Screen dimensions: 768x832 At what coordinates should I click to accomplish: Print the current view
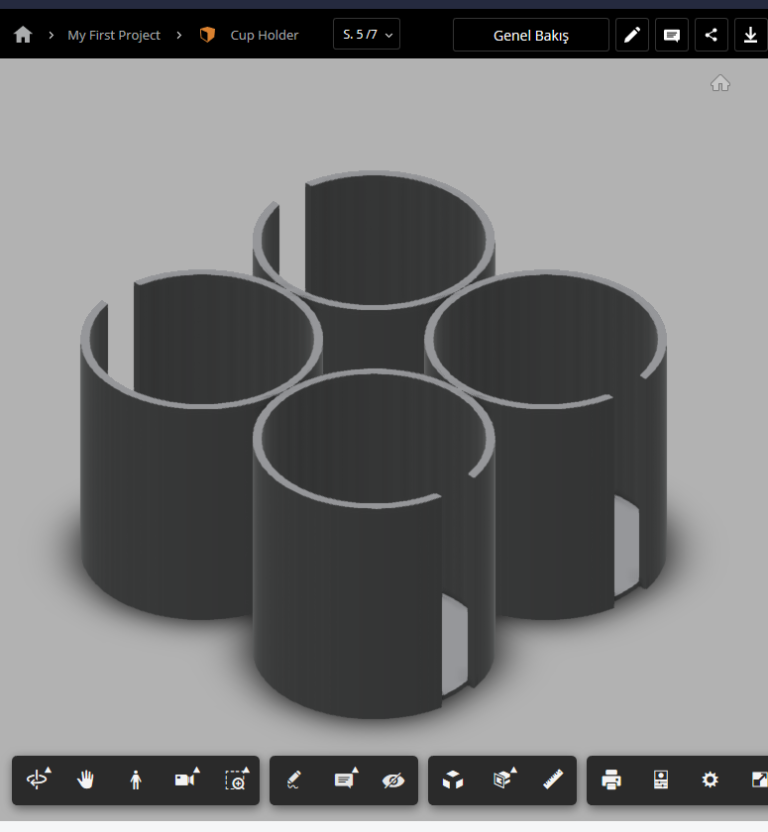click(611, 780)
